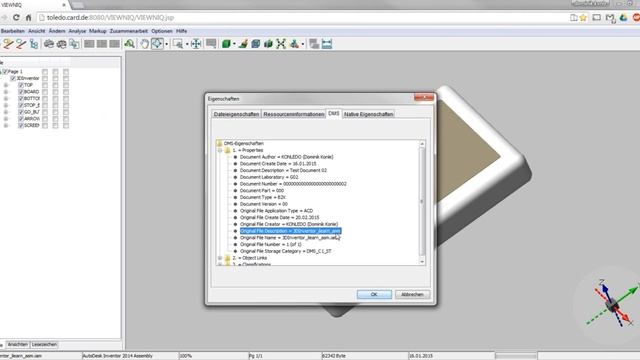Click the blue wireframe cube icon

tap(256, 44)
